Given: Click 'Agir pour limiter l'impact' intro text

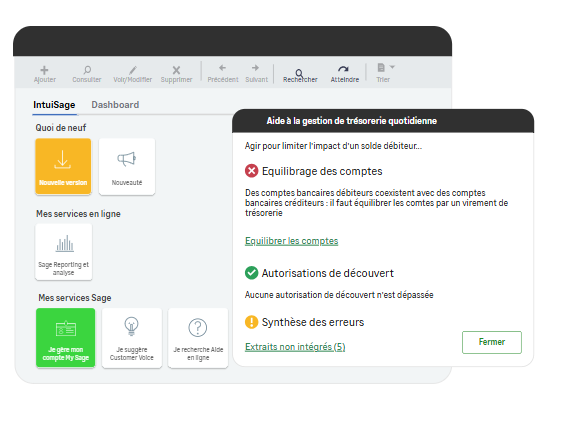Looking at the screenshot, I should tap(333, 146).
